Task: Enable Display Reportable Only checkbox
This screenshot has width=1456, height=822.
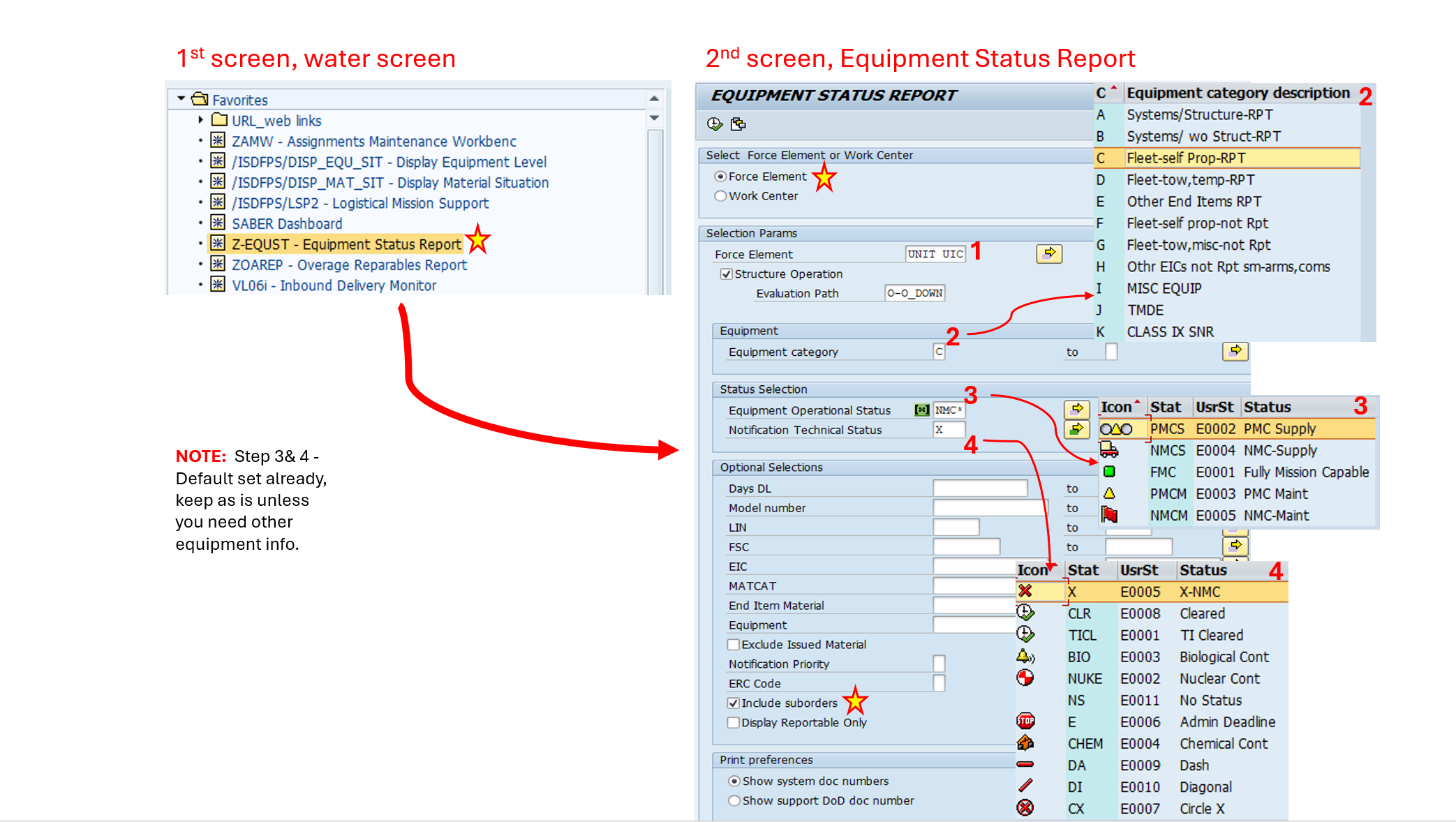Action: [734, 723]
